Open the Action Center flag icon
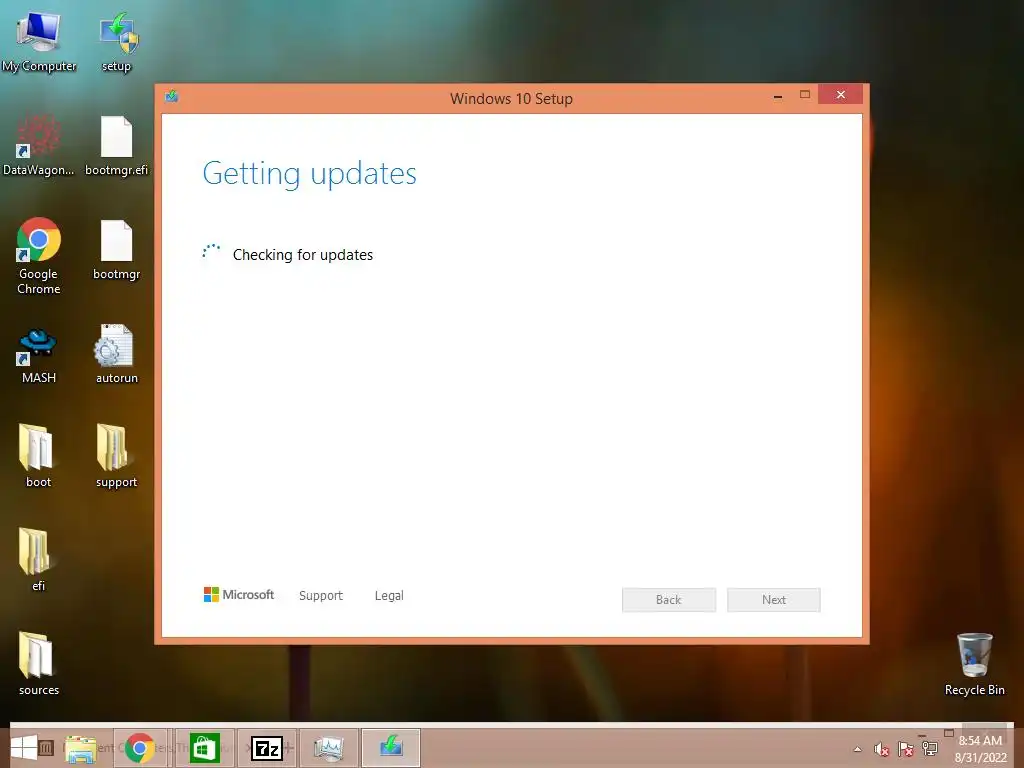1024x768 pixels. (x=906, y=750)
